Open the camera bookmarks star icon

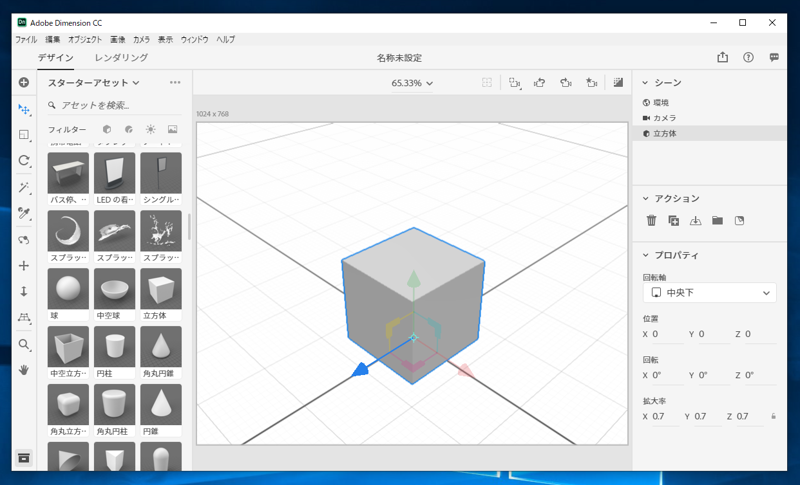click(x=591, y=83)
